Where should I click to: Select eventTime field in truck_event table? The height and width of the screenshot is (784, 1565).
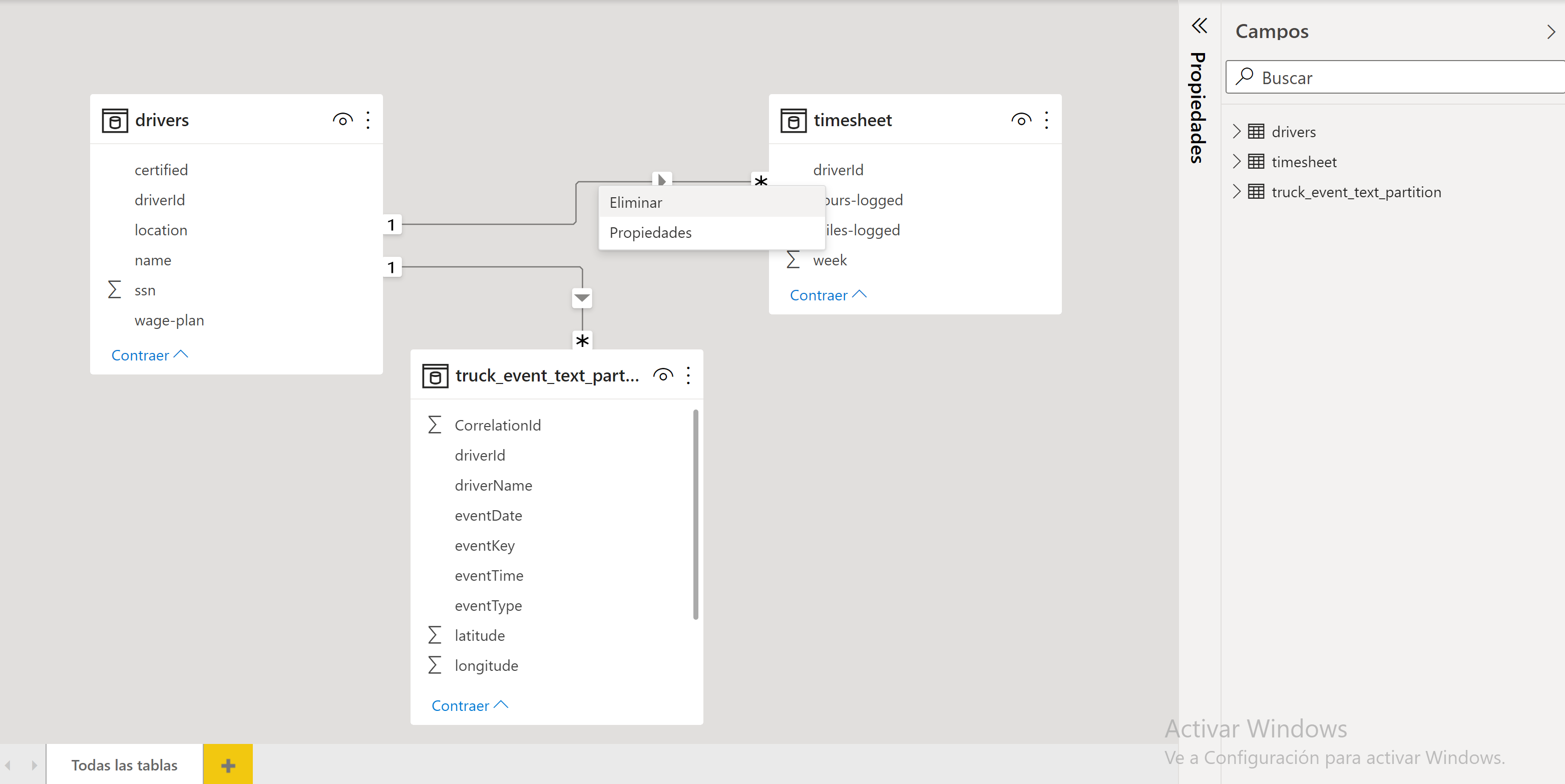(x=489, y=576)
